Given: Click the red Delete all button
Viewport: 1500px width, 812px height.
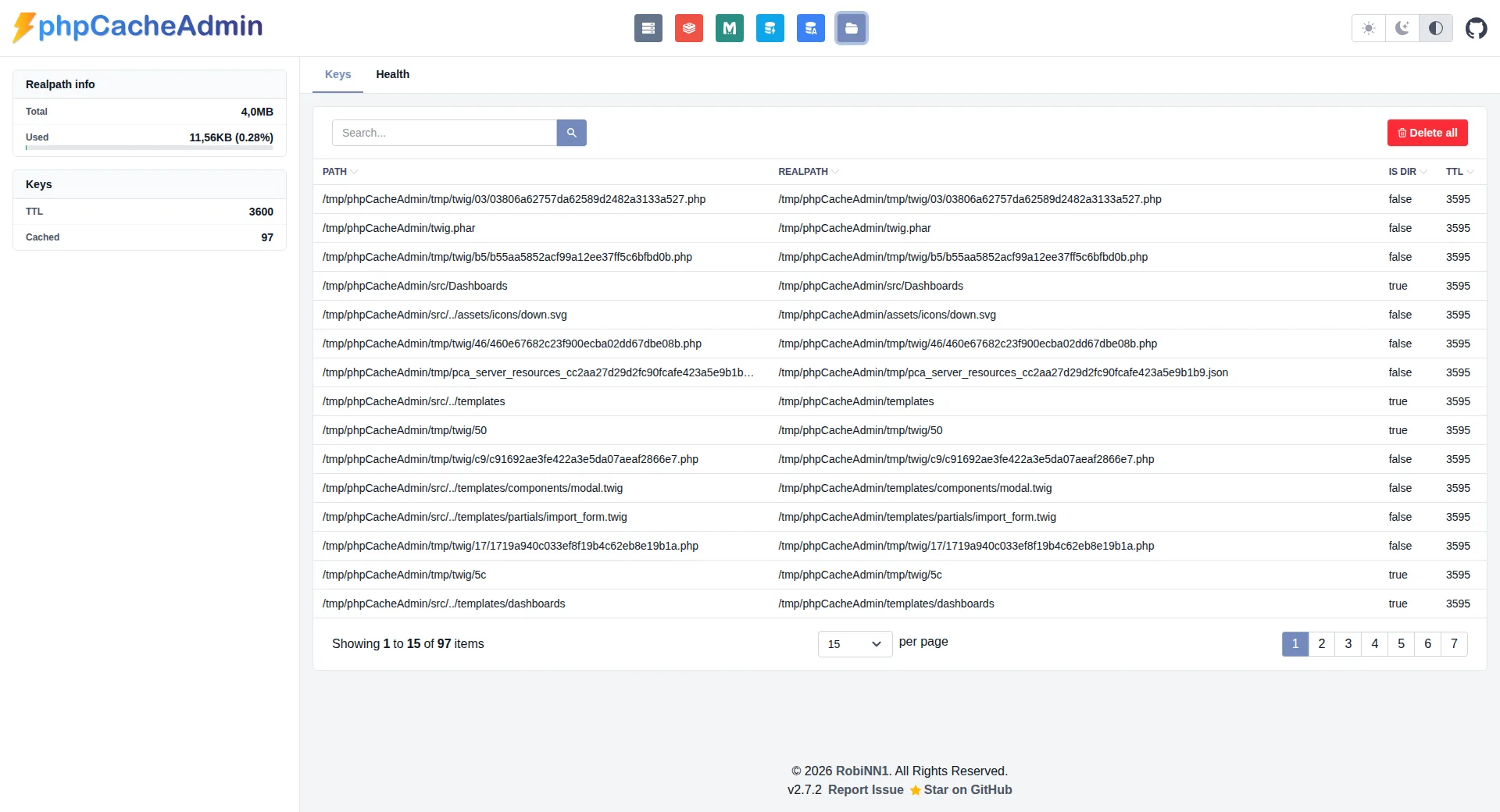Looking at the screenshot, I should 1427,133.
